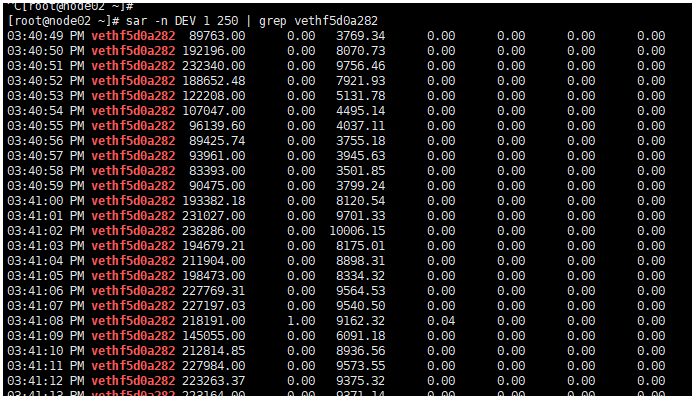The width and height of the screenshot is (696, 400).
Task: Click vethf5d0a282 in the 03:41:02 row
Action: pyautogui.click(x=133, y=231)
